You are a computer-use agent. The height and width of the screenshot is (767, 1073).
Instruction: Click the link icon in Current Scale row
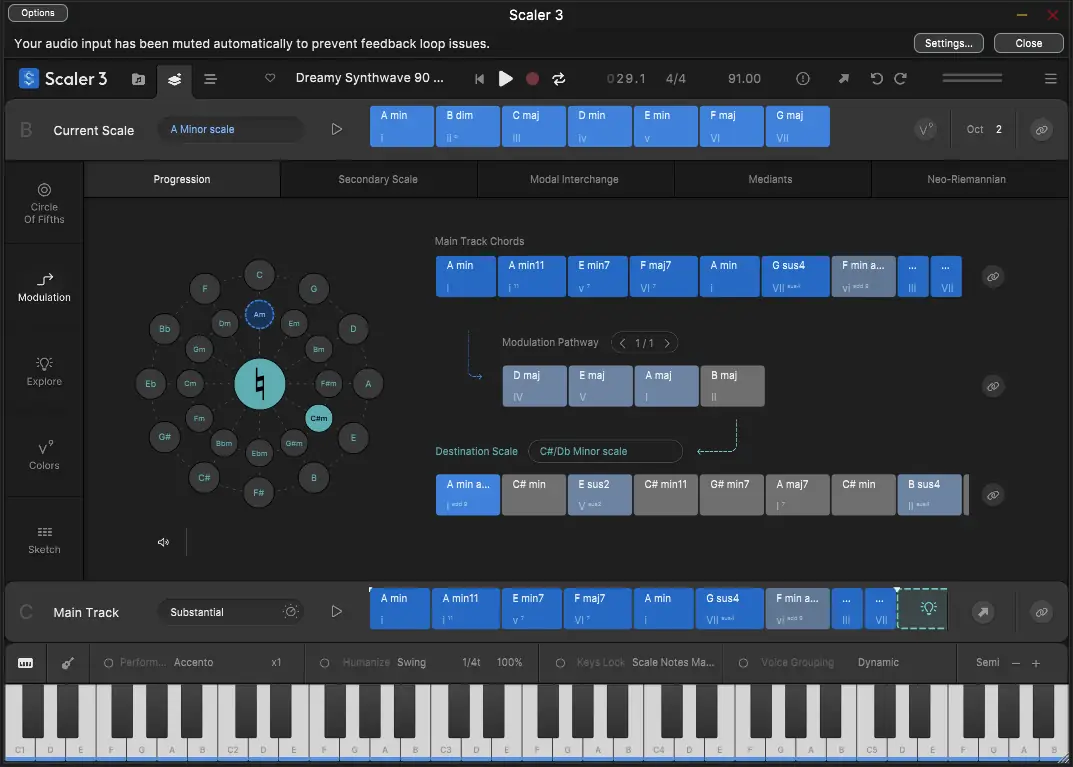1041,129
